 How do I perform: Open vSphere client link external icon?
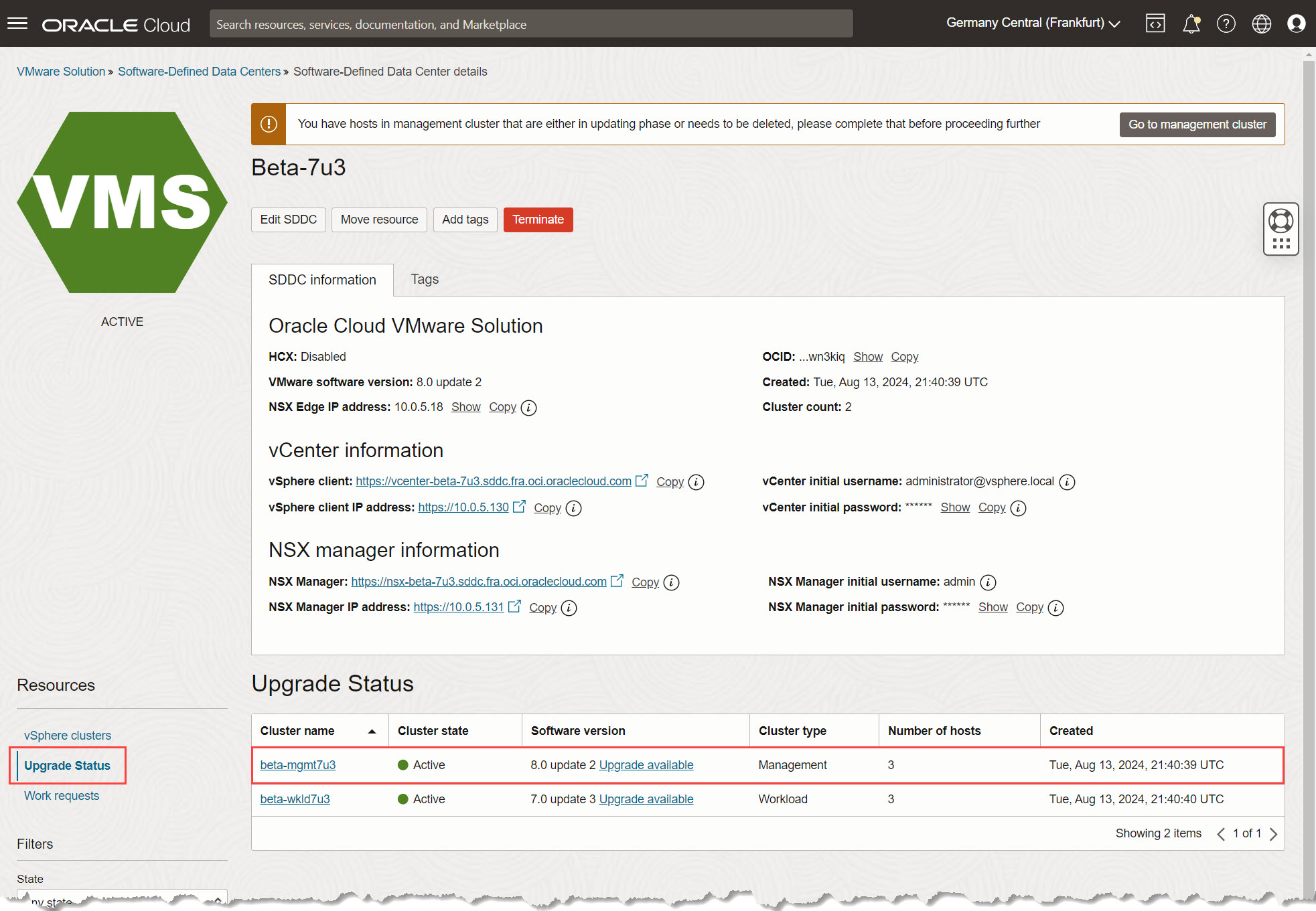coord(642,481)
